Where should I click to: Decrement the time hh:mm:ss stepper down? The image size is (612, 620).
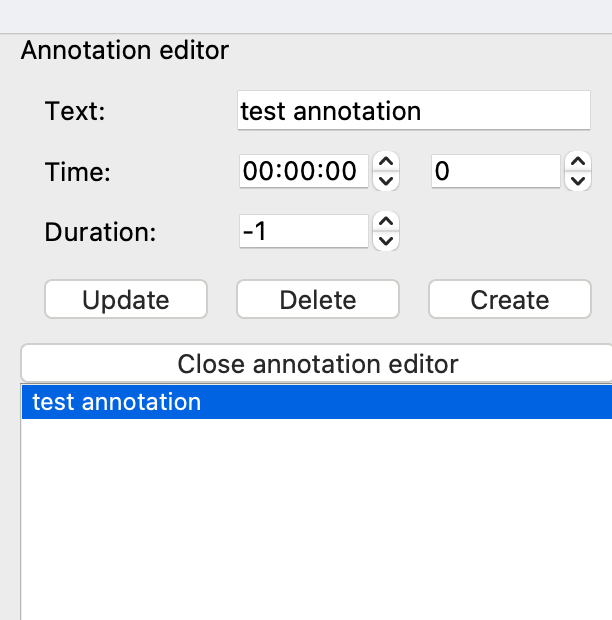click(386, 181)
